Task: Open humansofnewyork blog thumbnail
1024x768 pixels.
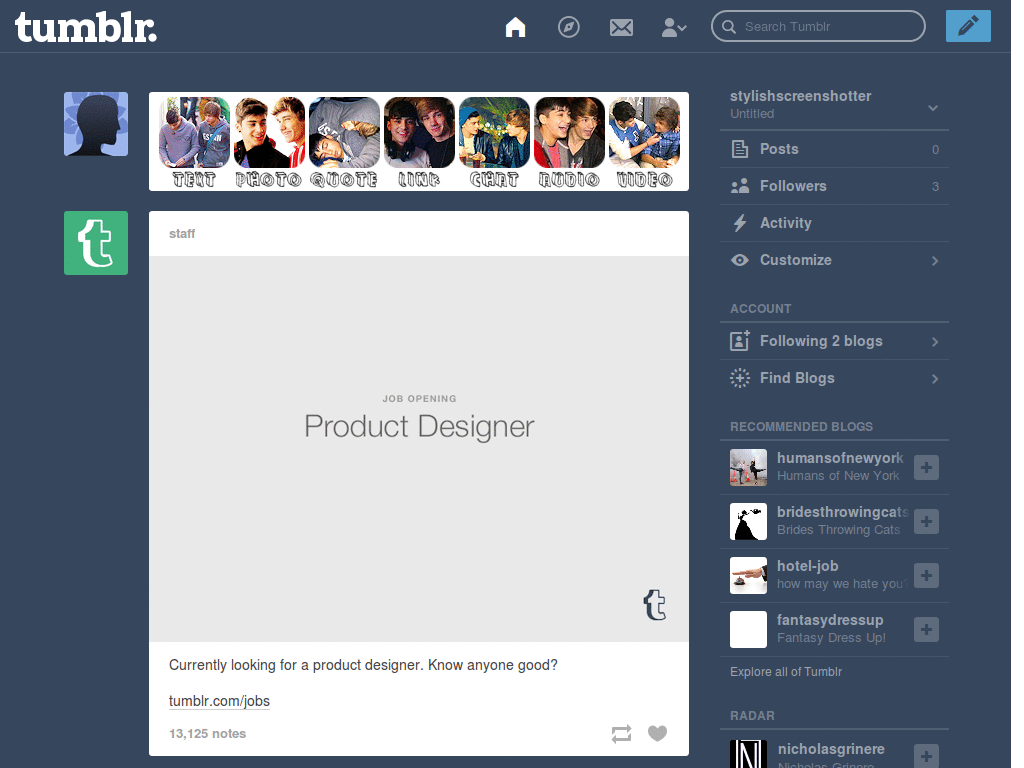Action: point(748,467)
